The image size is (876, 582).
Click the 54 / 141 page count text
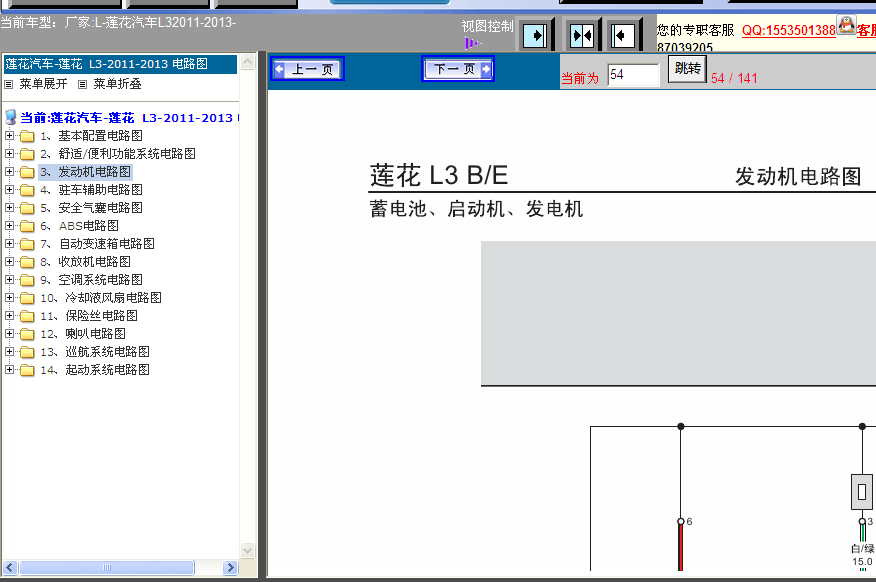[734, 78]
